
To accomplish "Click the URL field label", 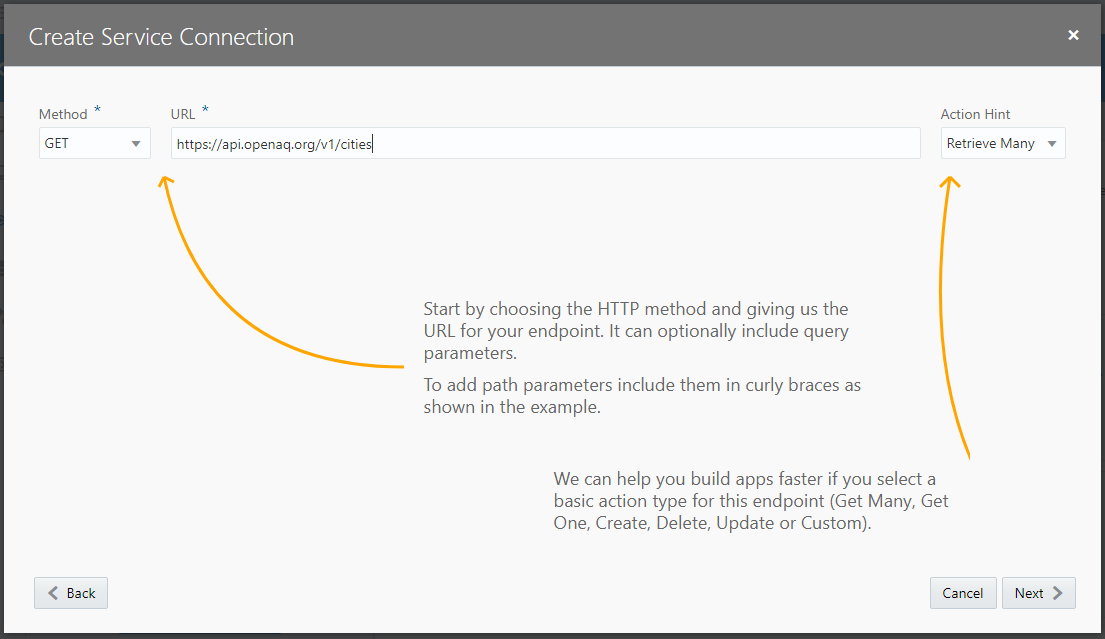I will click(183, 115).
